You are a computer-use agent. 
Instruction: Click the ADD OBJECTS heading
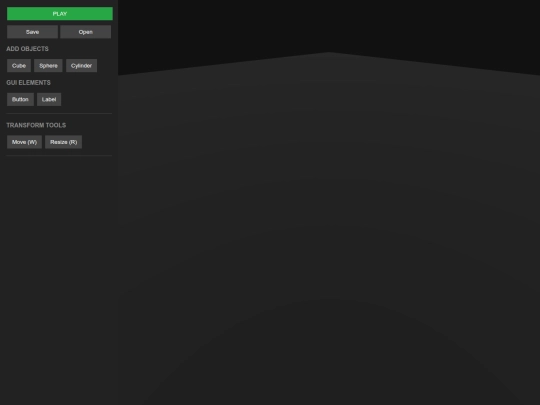[28, 49]
